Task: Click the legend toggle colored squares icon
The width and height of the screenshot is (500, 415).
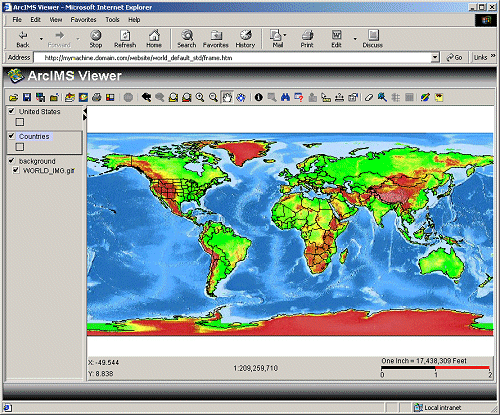Action: point(110,98)
